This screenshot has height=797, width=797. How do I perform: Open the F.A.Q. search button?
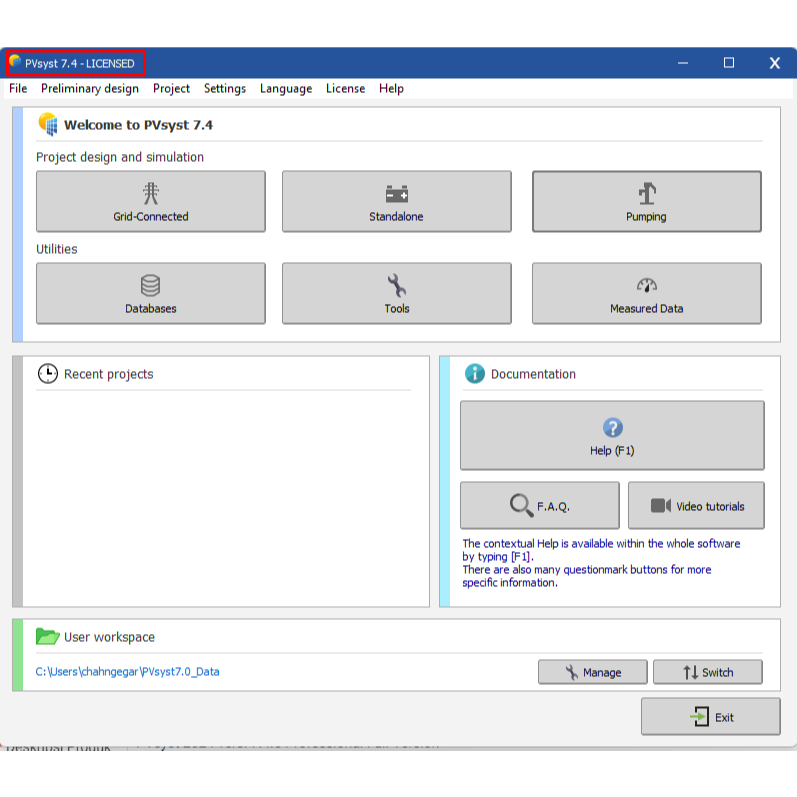(539, 506)
